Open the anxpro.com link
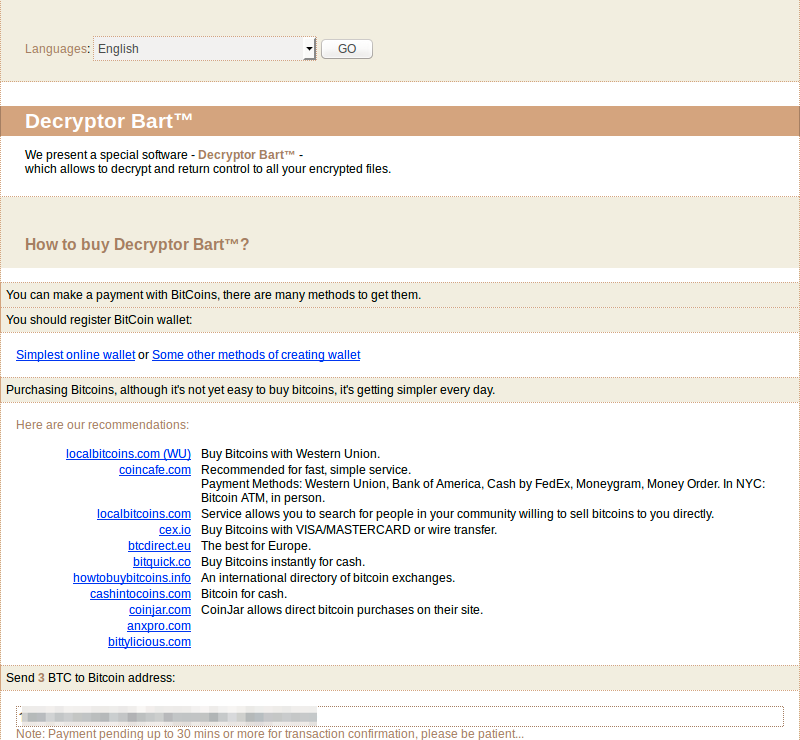The width and height of the screenshot is (800, 740). 159,626
